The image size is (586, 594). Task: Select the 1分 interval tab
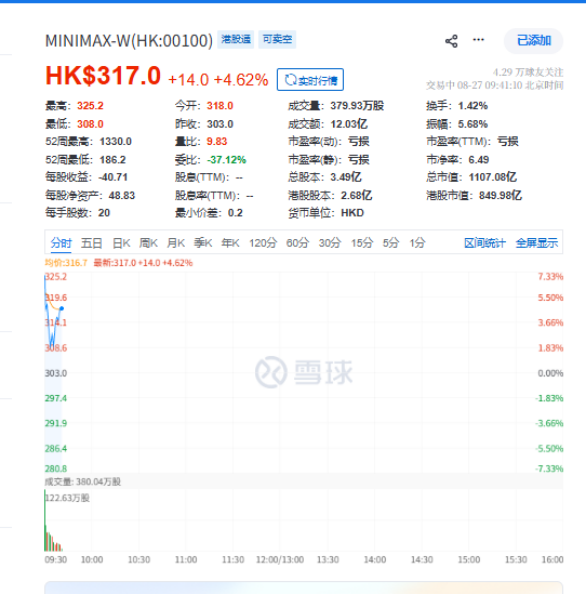tap(417, 243)
